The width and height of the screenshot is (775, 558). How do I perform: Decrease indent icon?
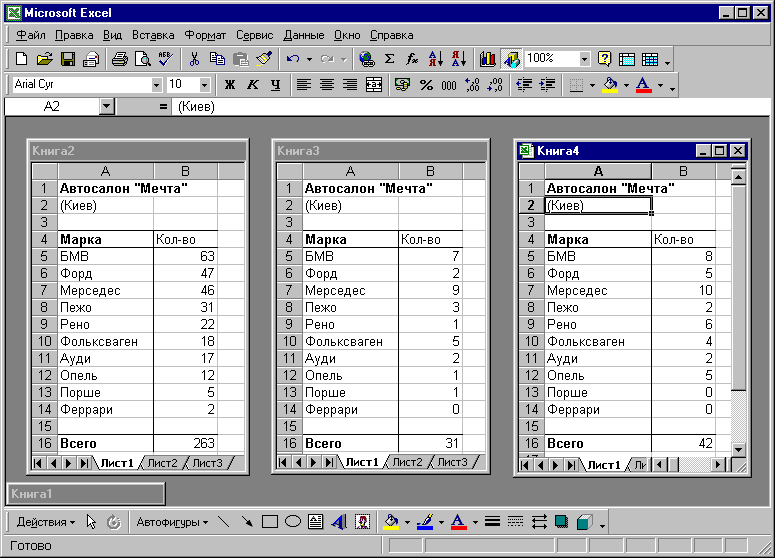pos(524,85)
